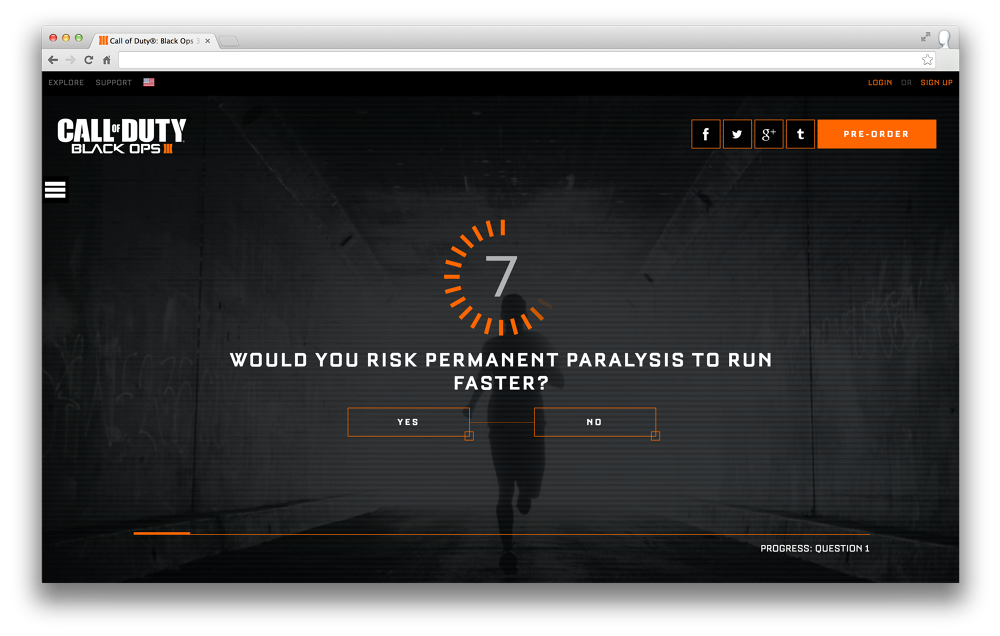Share via Tumblr icon
This screenshot has width=1000, height=636.
[800, 134]
